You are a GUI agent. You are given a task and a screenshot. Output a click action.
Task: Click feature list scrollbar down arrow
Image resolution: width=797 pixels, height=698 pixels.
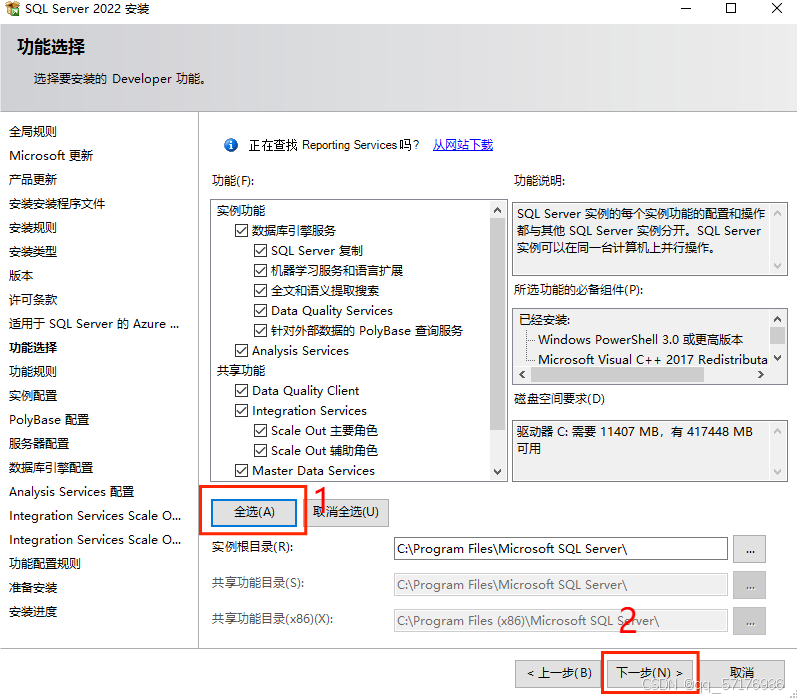click(497, 472)
